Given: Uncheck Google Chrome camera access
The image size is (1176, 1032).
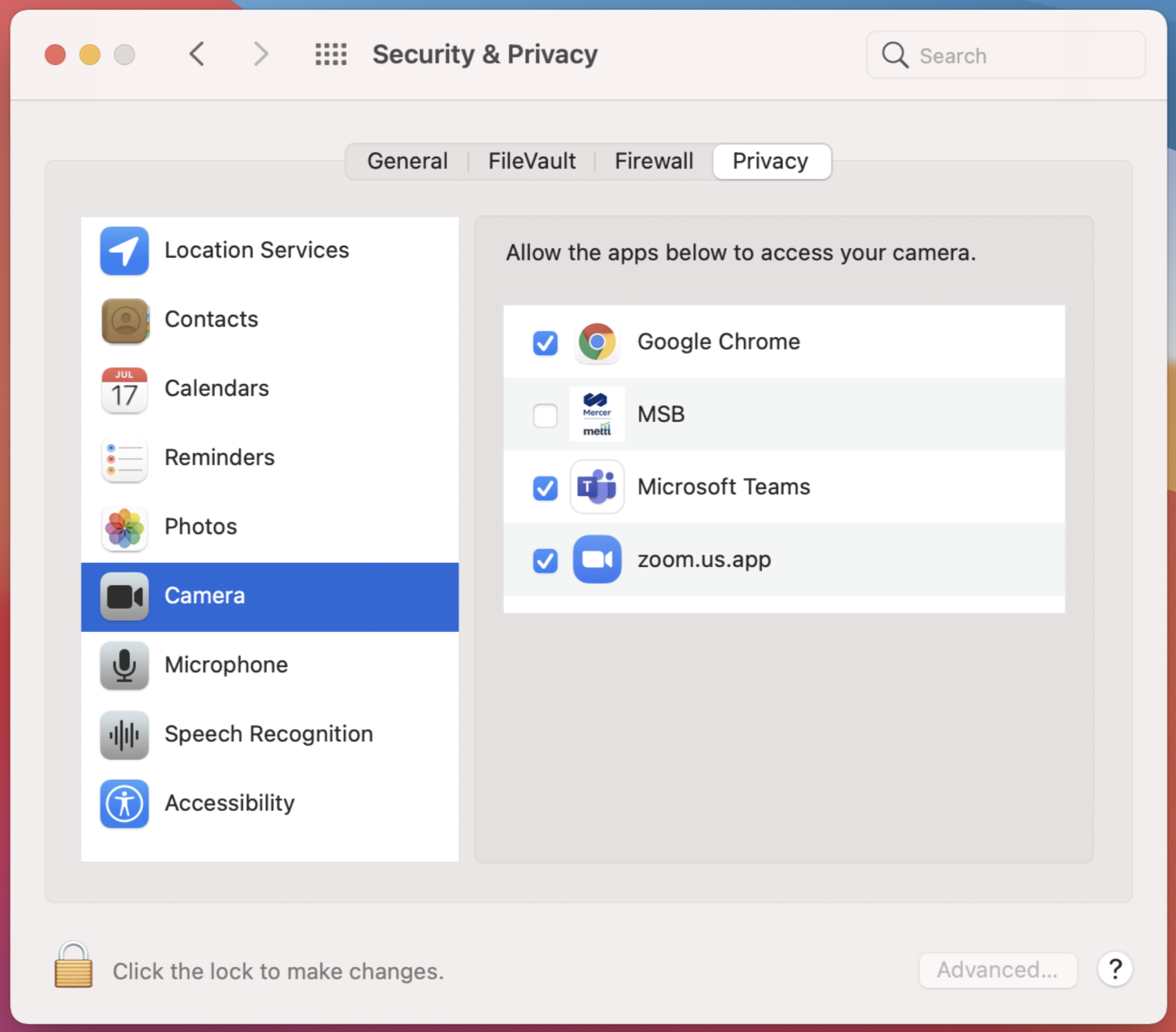Looking at the screenshot, I should [x=545, y=343].
